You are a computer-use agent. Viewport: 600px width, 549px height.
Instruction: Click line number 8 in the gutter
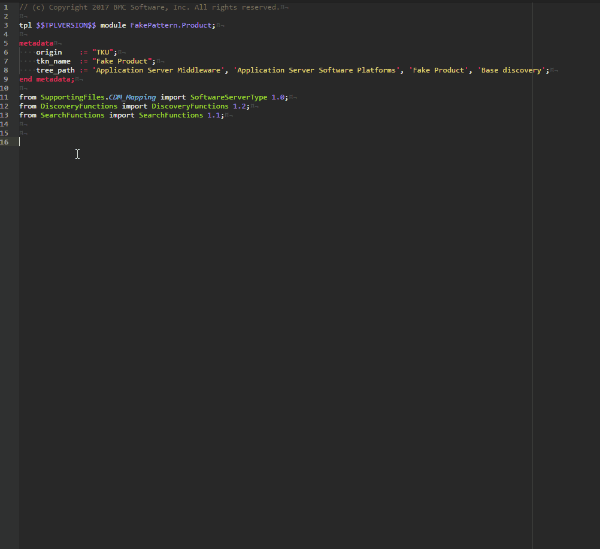tap(6, 70)
